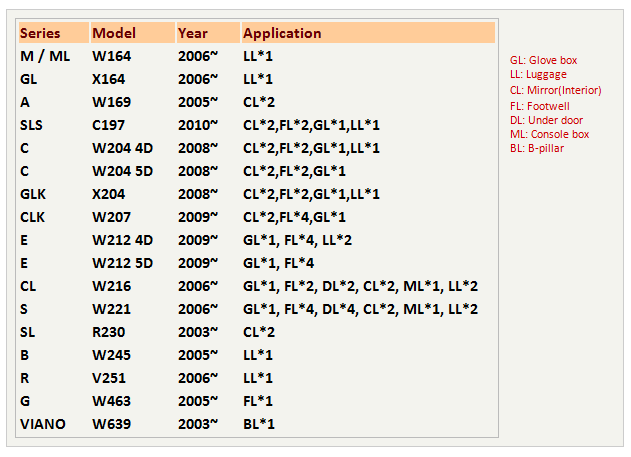The image size is (631, 457).
Task: Select the W639 model cell
Action: click(x=111, y=424)
